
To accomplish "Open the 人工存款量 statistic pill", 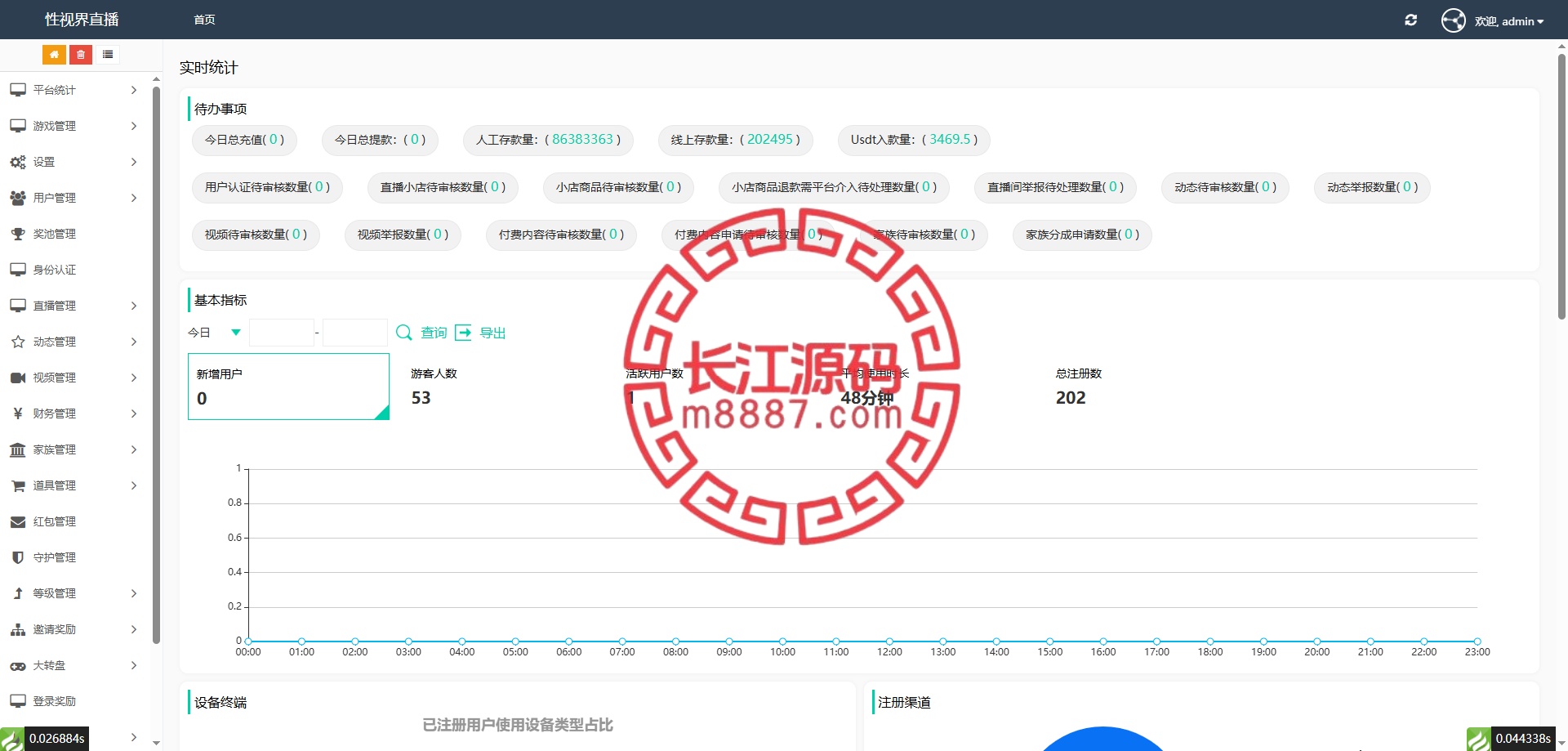I will click(x=548, y=140).
